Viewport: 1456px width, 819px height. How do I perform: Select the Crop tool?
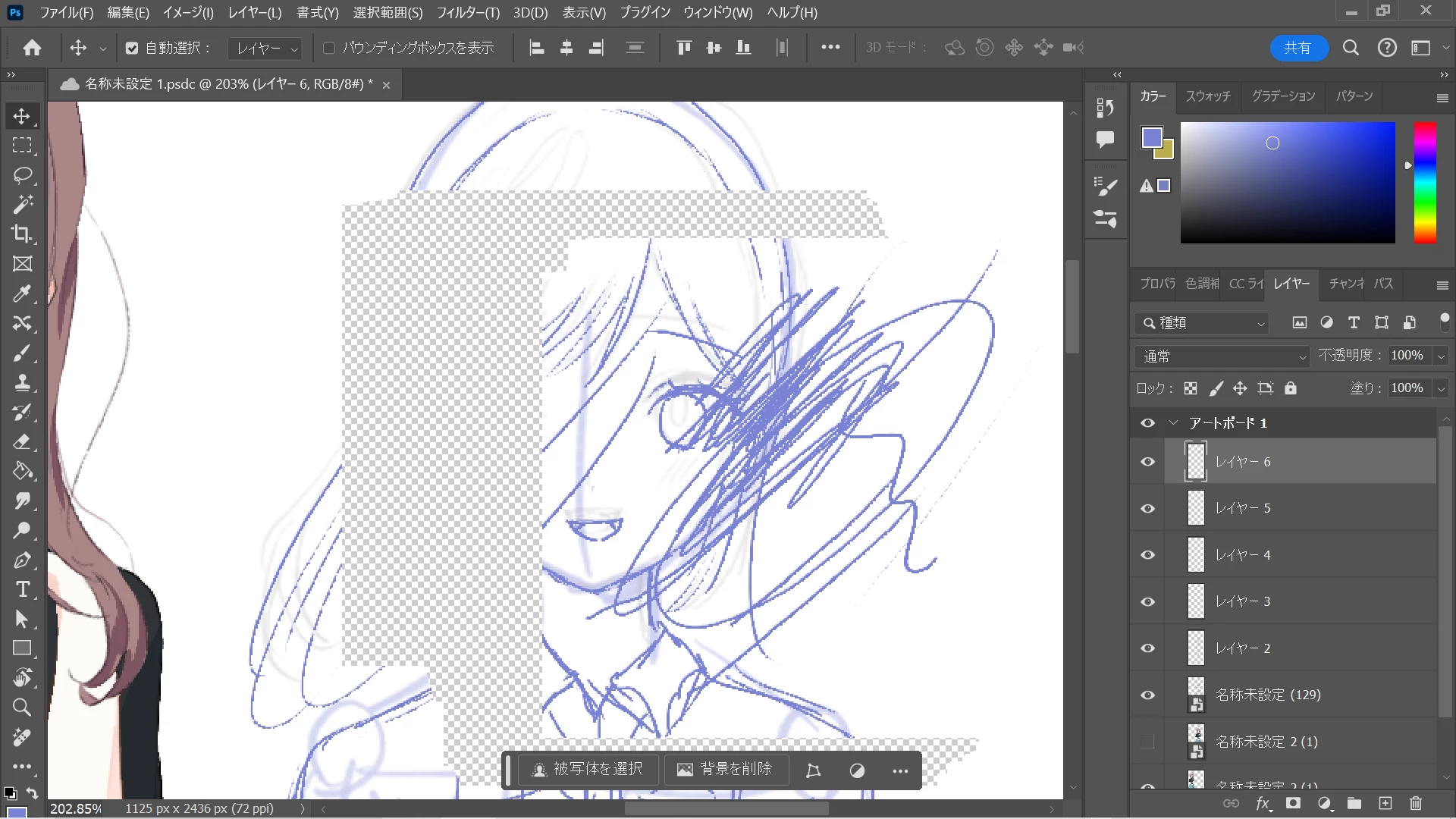(22, 234)
